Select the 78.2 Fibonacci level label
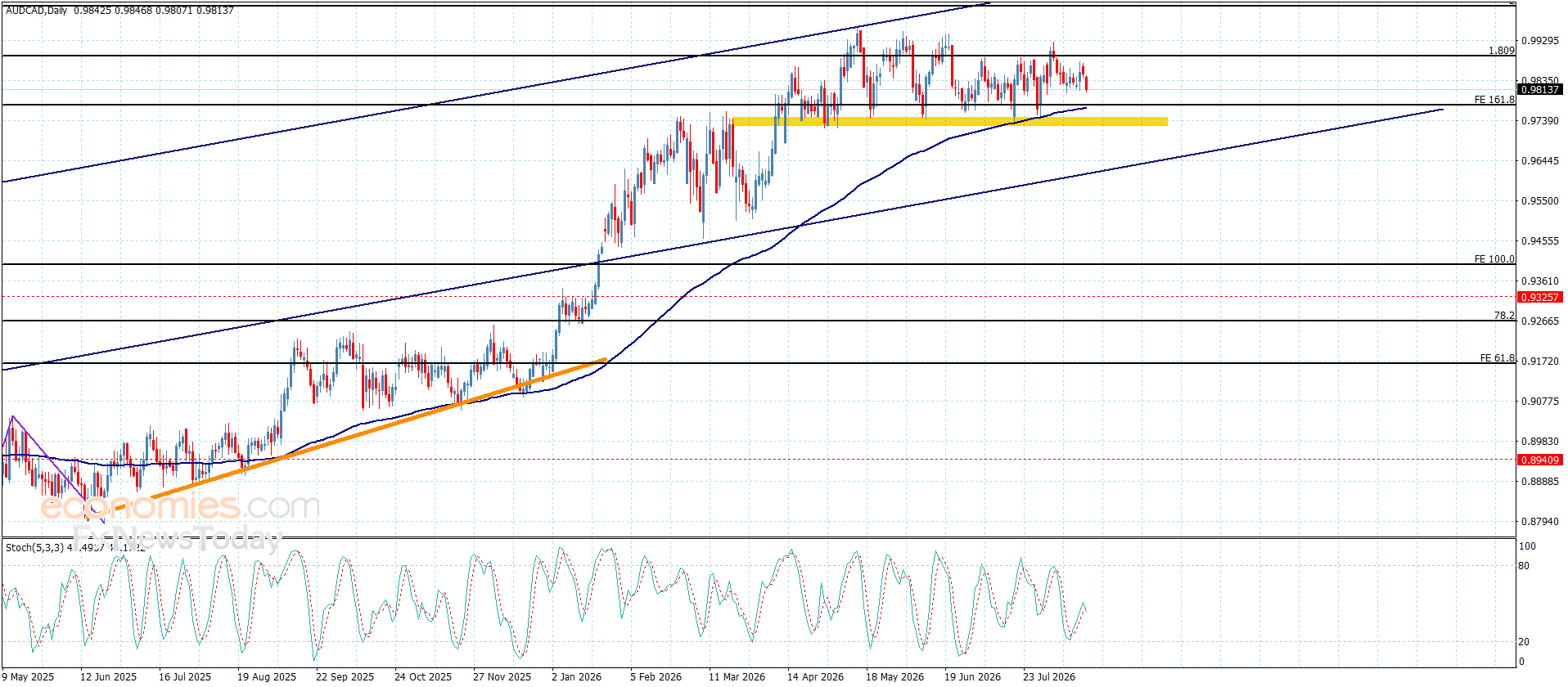The height and width of the screenshot is (687, 1568). (x=1504, y=316)
